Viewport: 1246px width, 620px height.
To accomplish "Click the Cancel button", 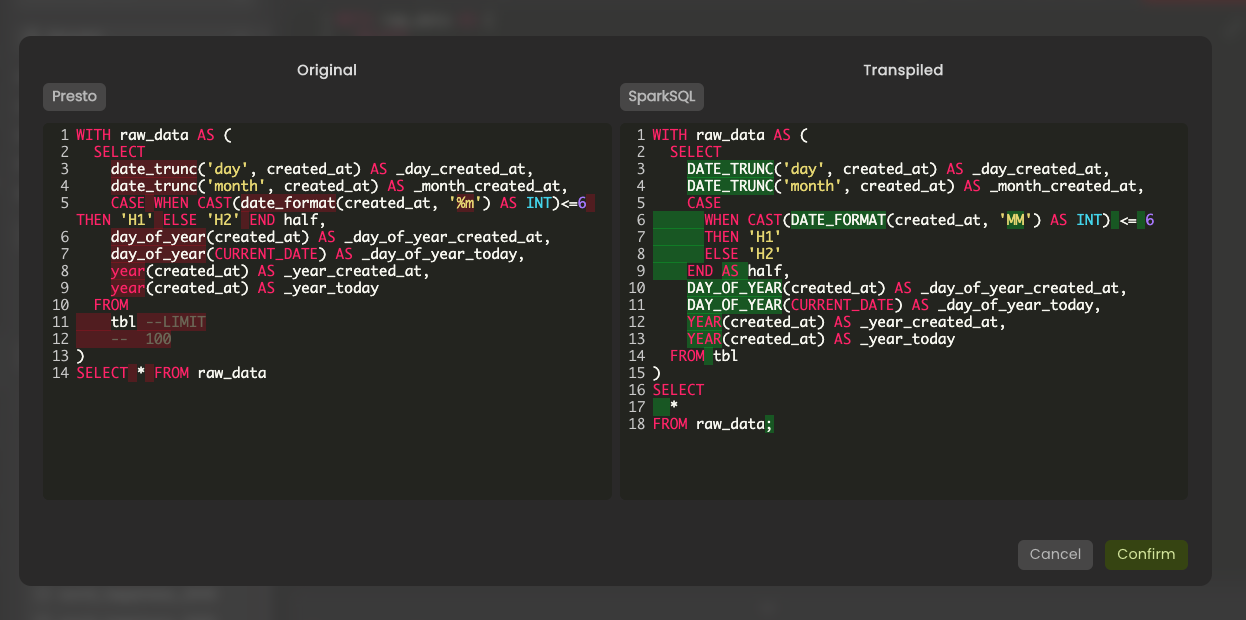I will pyautogui.click(x=1055, y=554).
